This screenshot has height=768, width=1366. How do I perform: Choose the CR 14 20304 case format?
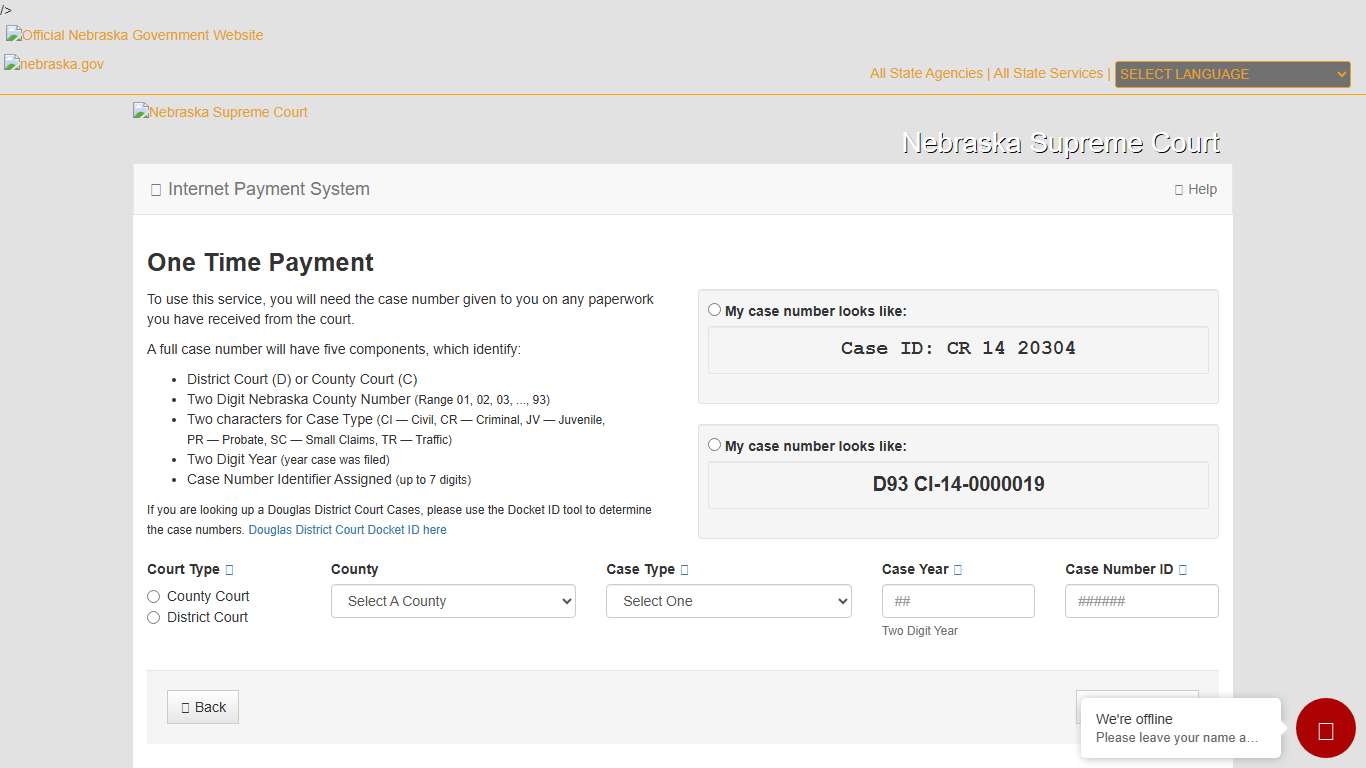714,309
